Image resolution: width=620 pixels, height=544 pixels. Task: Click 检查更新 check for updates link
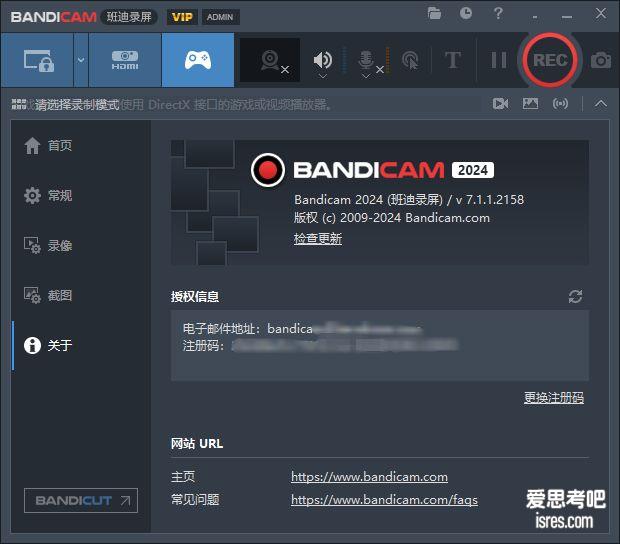318,238
